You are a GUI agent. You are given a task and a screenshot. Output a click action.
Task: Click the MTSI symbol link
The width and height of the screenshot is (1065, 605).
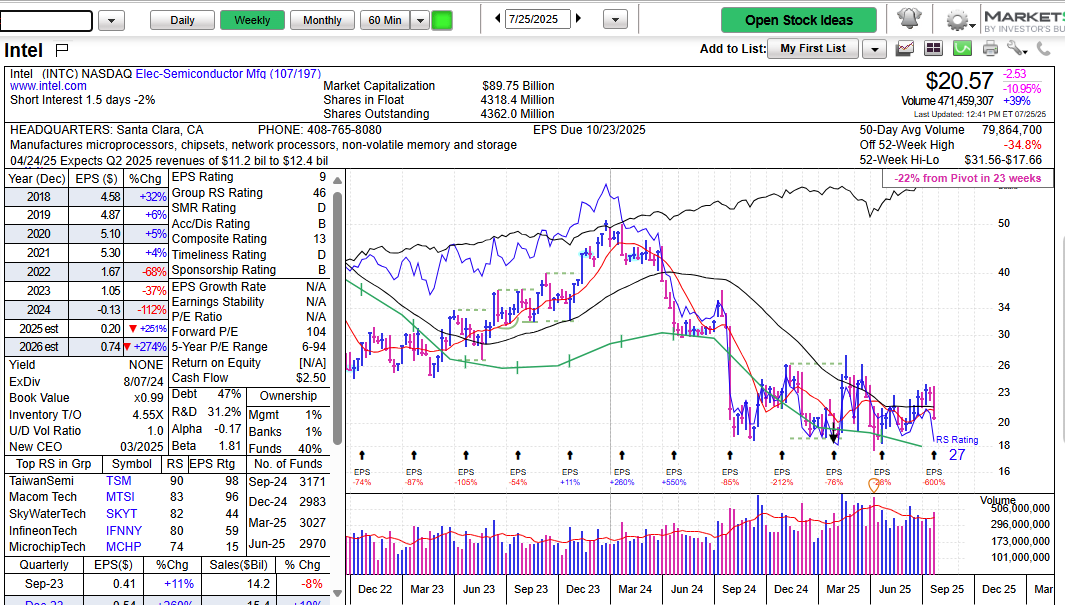pos(120,497)
